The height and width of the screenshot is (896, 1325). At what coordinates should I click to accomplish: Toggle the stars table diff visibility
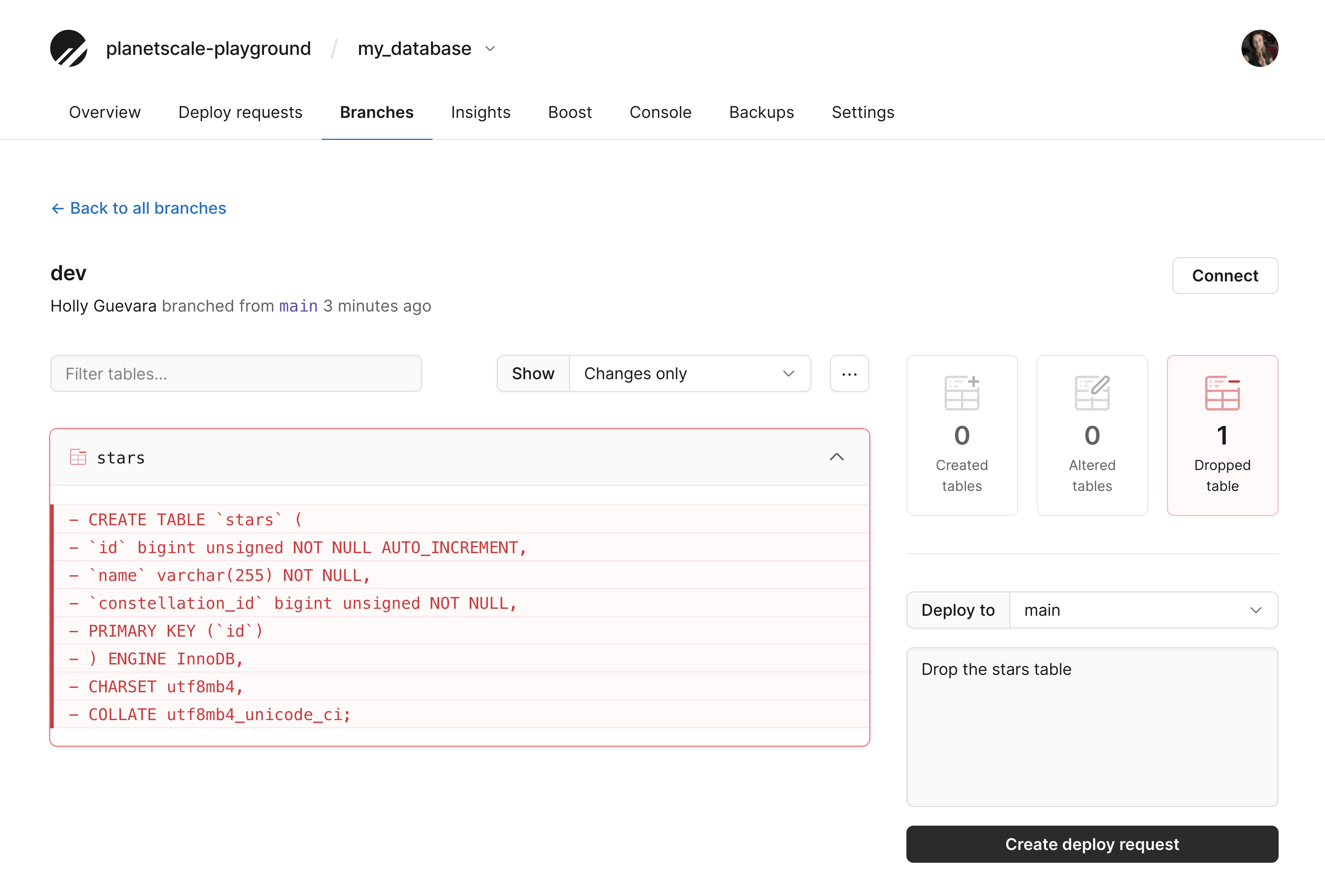836,457
